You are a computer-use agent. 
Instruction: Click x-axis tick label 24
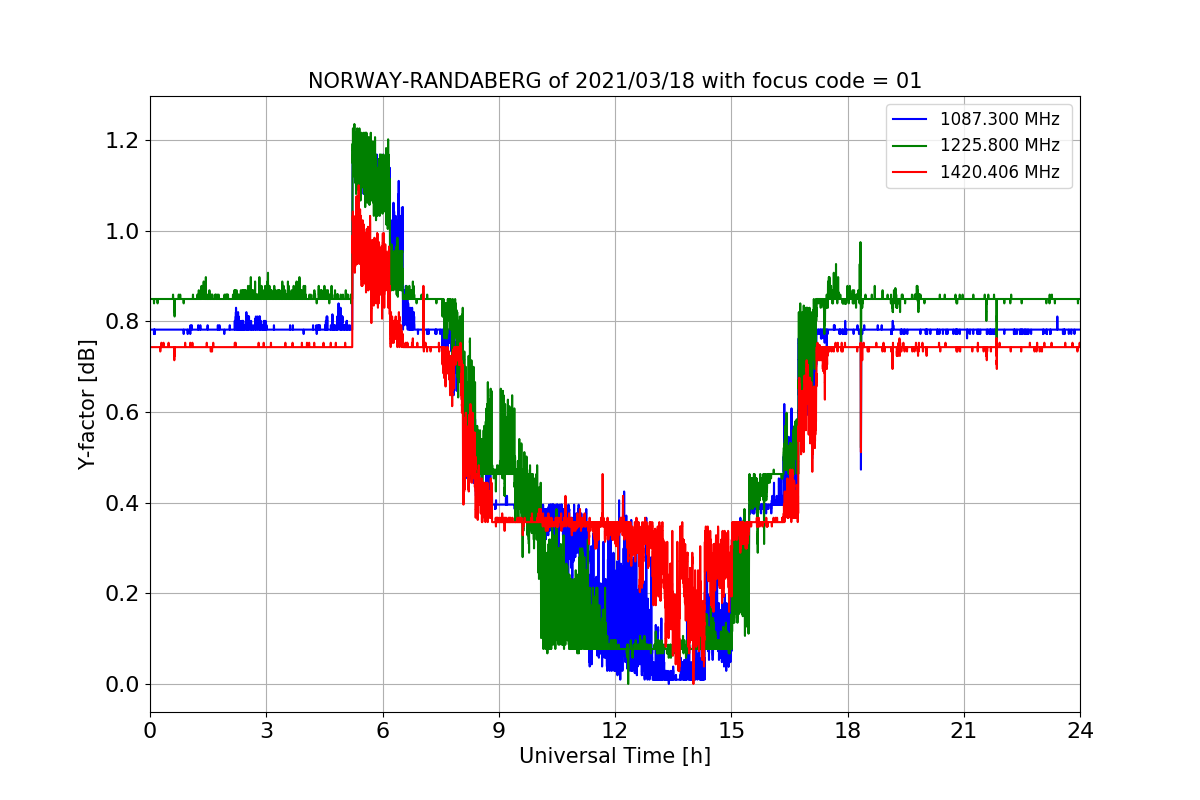(x=1080, y=731)
